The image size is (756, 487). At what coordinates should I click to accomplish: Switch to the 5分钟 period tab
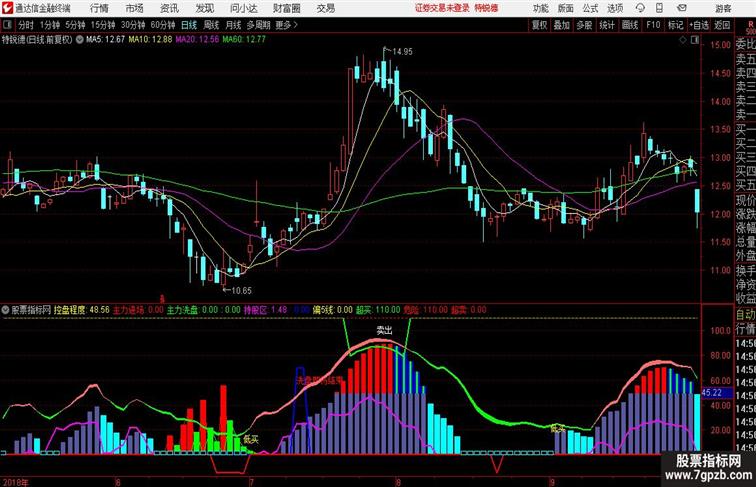75,25
